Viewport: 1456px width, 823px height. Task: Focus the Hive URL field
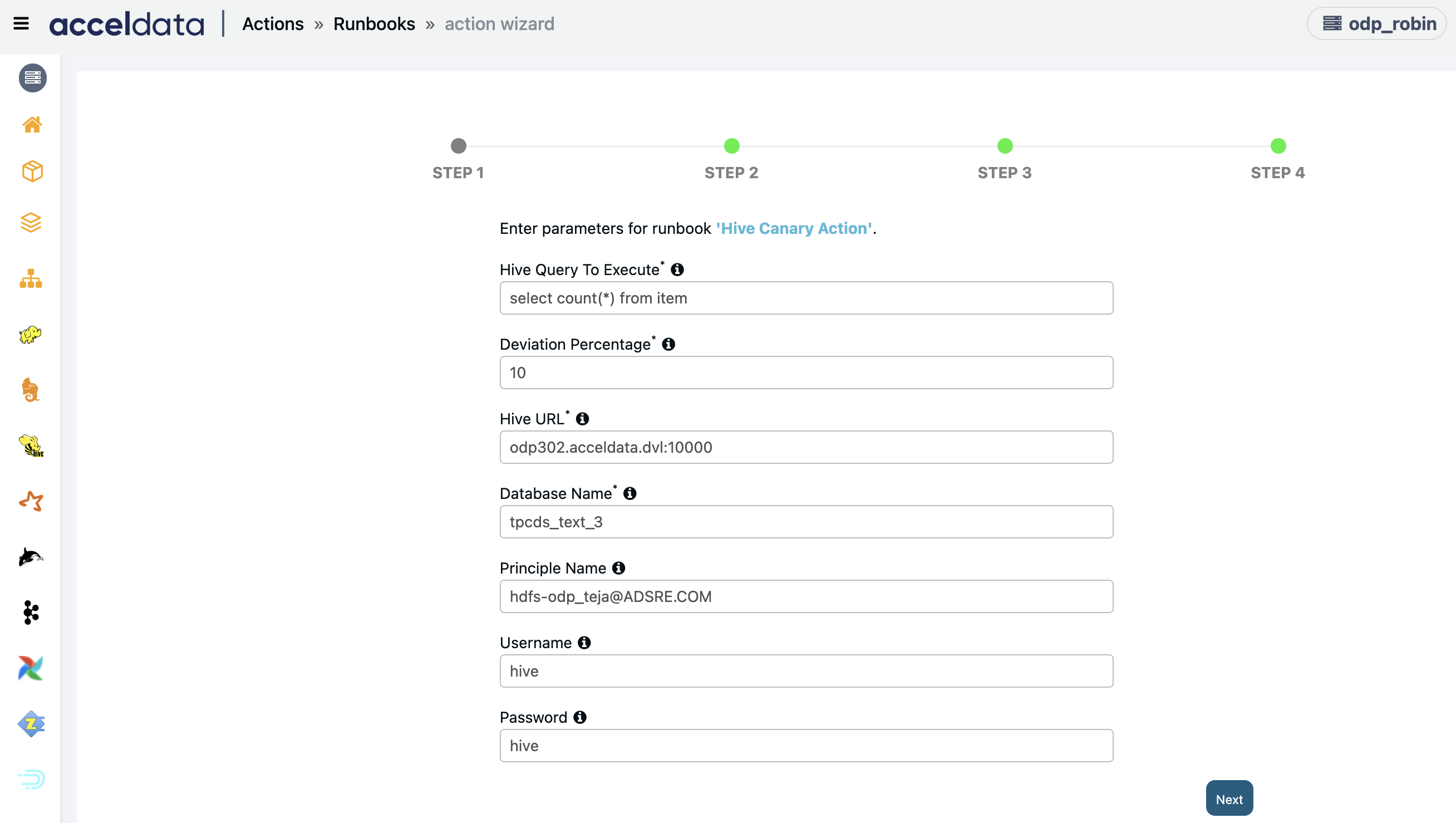click(x=806, y=448)
